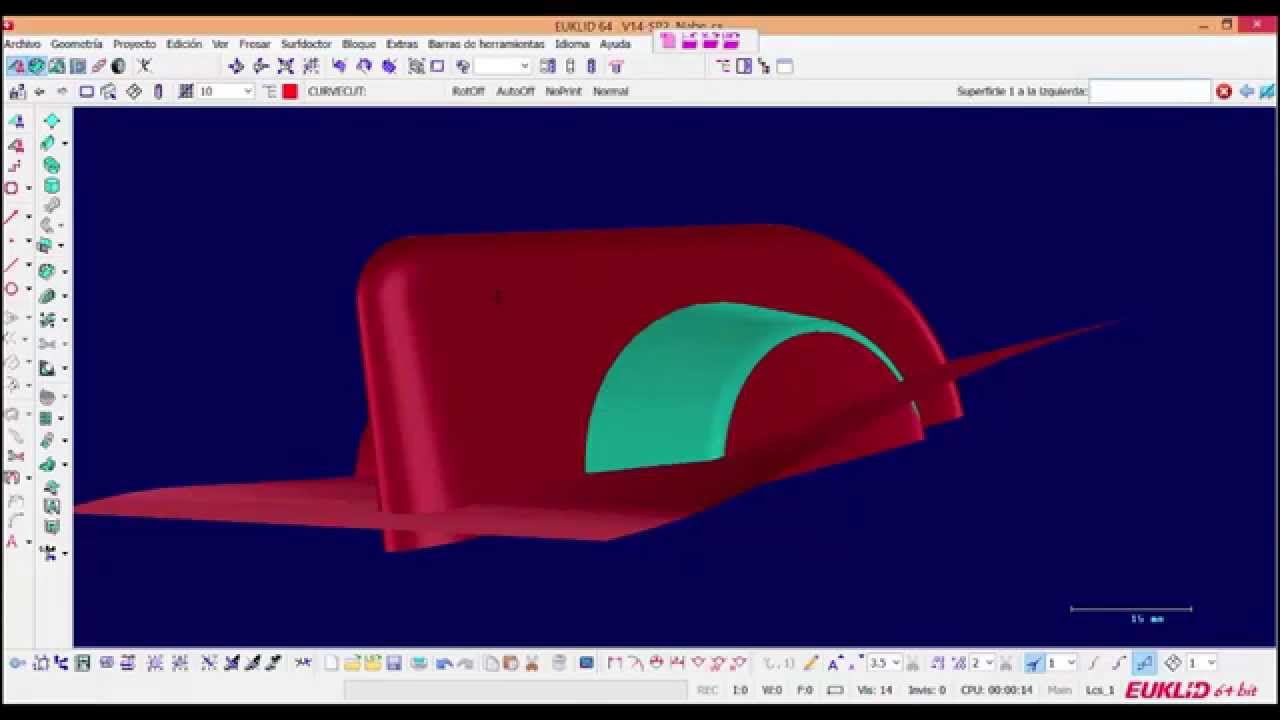Open the Barras de herramientas menu

(x=486, y=44)
